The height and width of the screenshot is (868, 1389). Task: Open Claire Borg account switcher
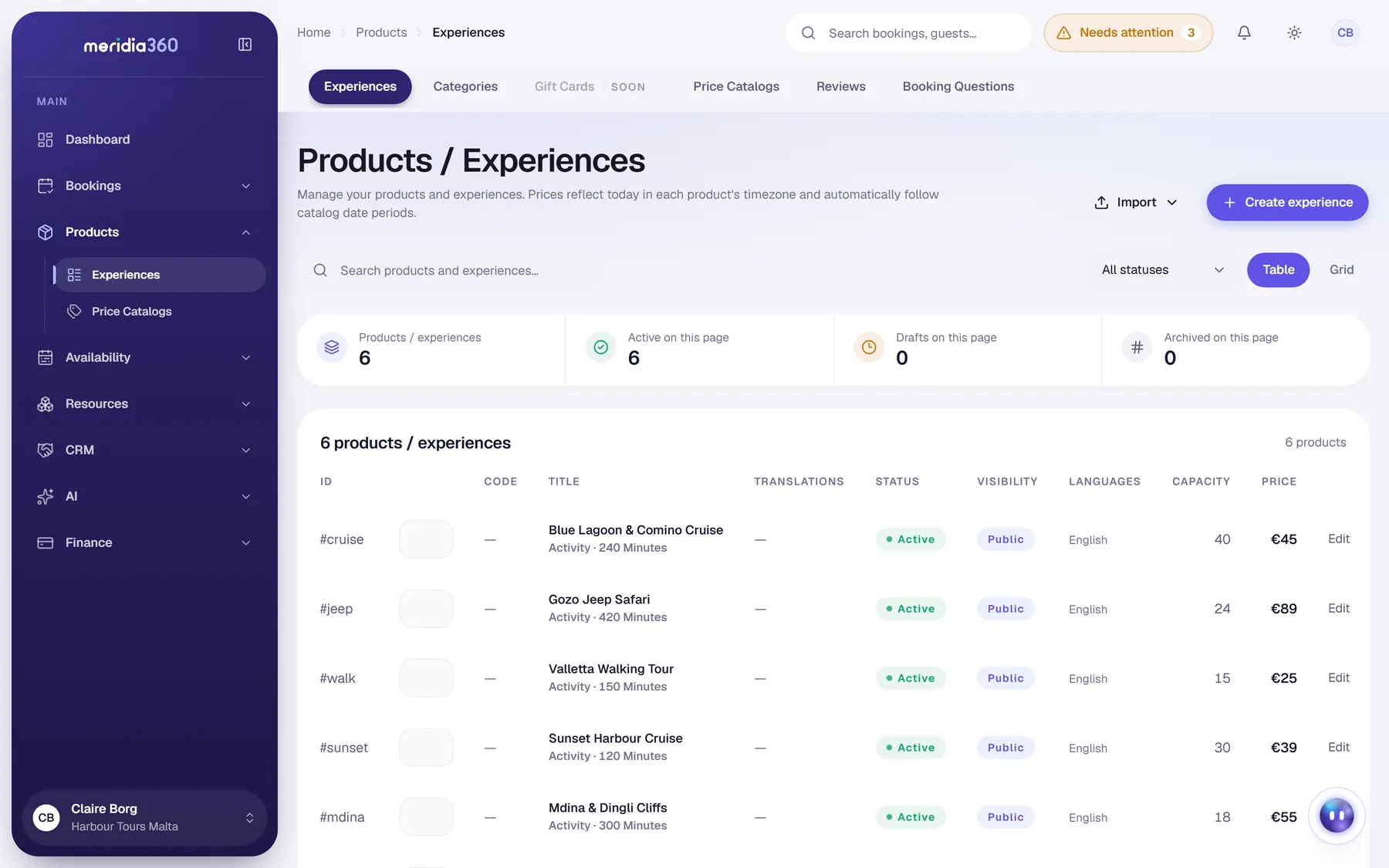(x=144, y=818)
